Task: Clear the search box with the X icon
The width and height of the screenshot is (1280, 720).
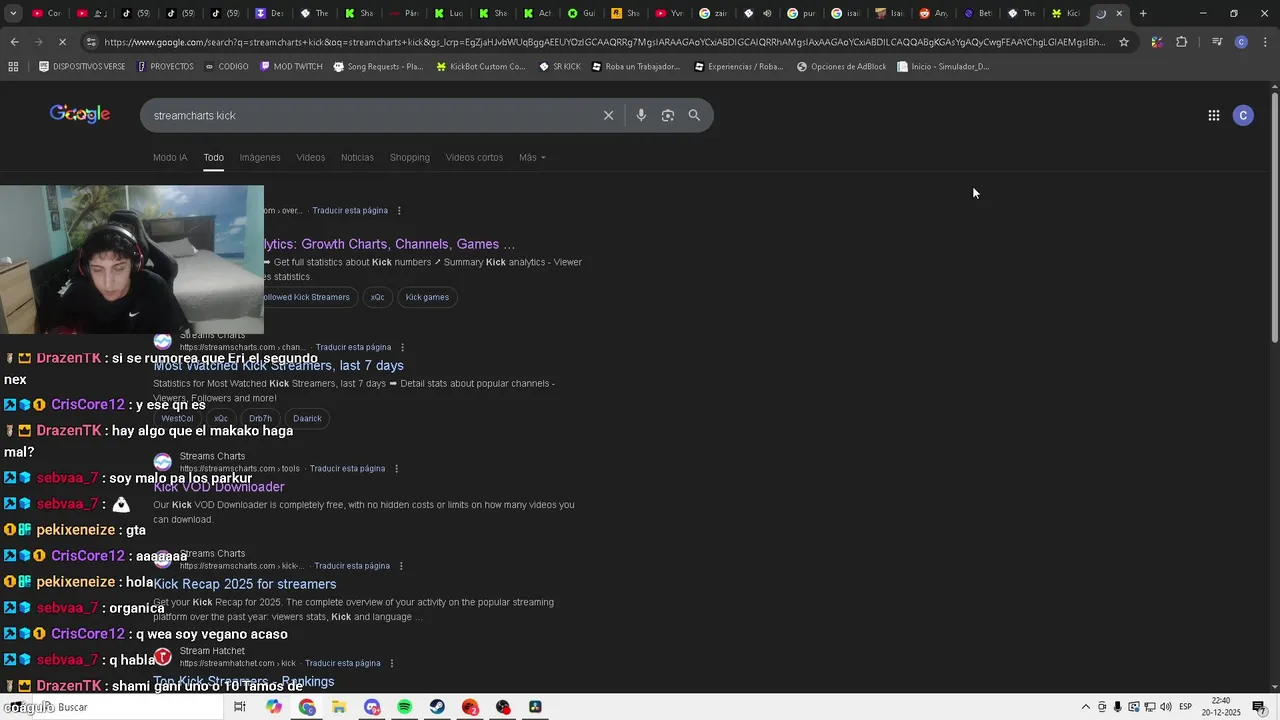Action: (x=608, y=115)
